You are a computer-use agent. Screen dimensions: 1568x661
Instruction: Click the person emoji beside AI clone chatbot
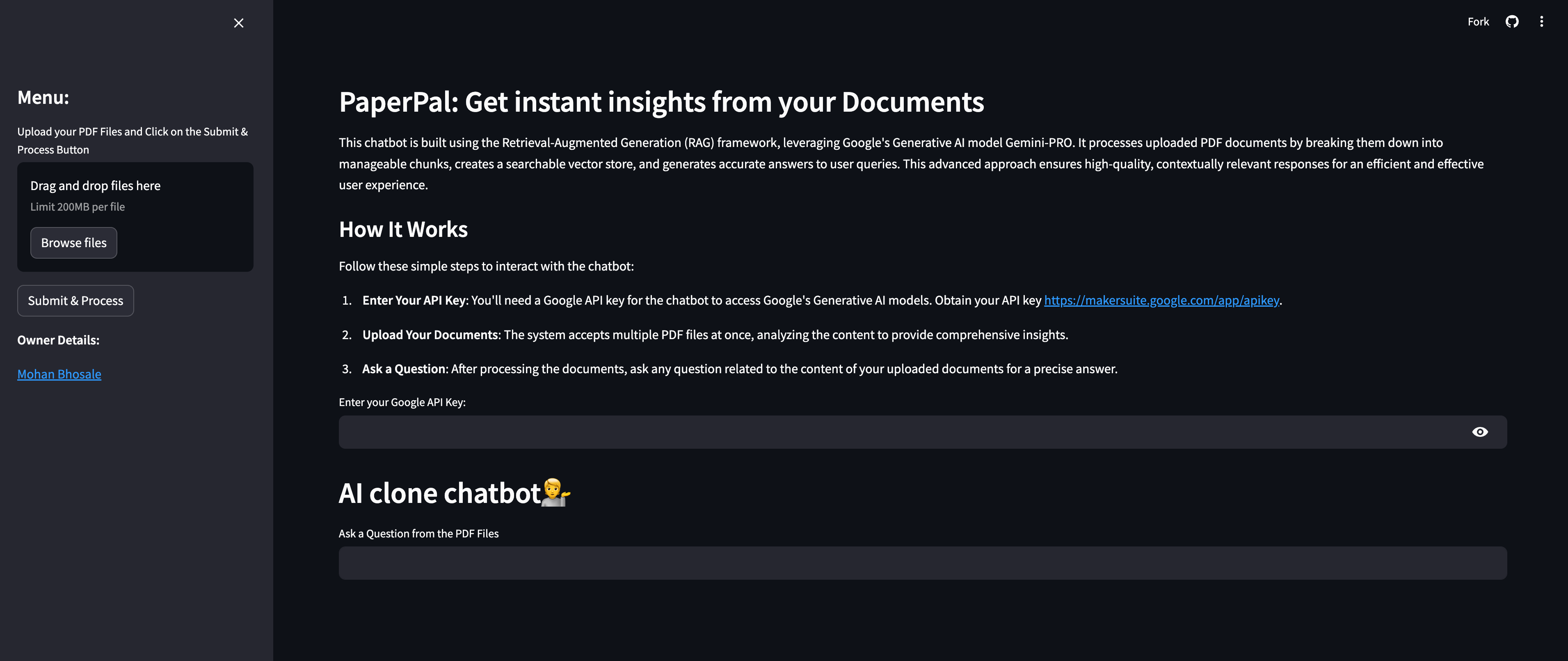[556, 492]
